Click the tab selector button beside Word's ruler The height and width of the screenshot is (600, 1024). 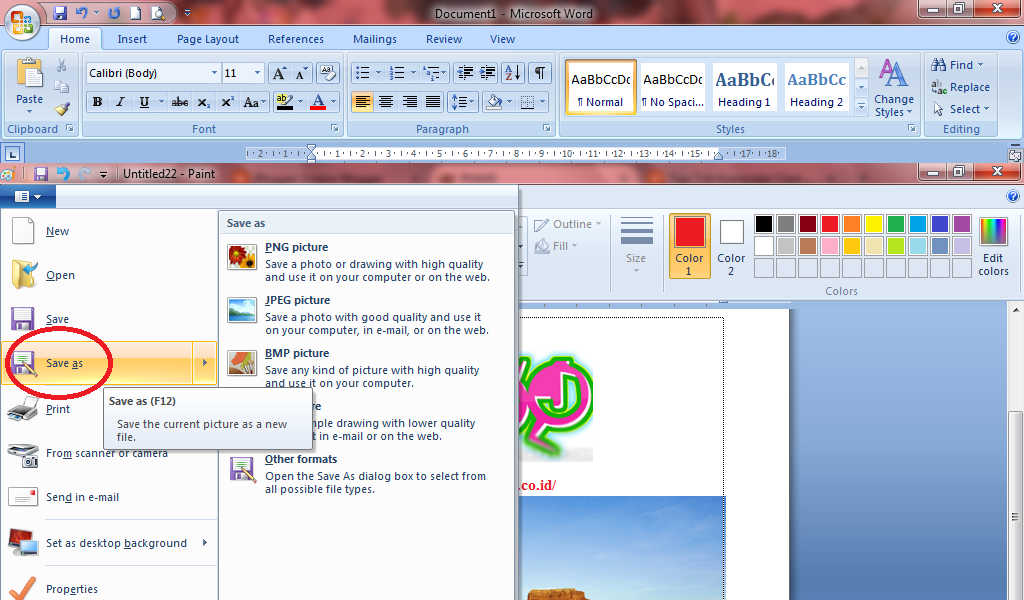click(12, 154)
